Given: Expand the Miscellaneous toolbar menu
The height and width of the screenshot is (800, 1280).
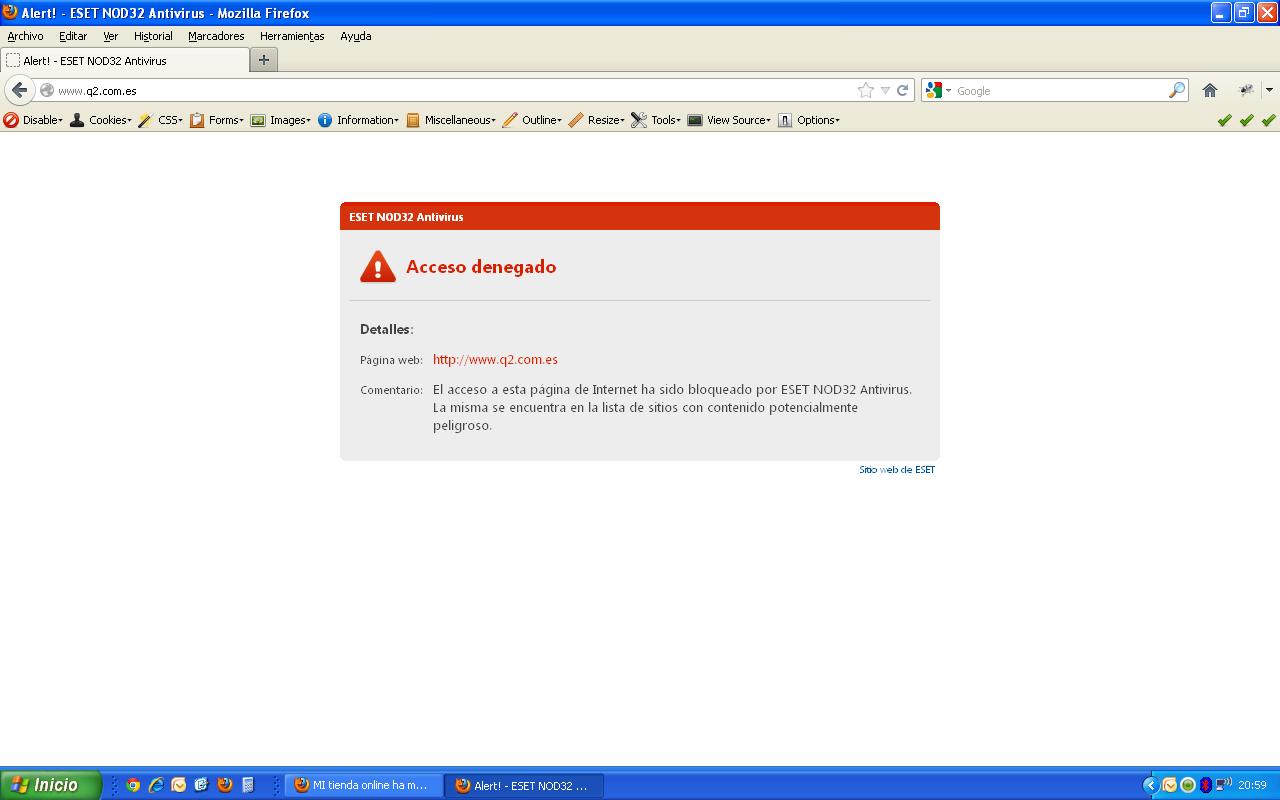Looking at the screenshot, I should (x=450, y=120).
